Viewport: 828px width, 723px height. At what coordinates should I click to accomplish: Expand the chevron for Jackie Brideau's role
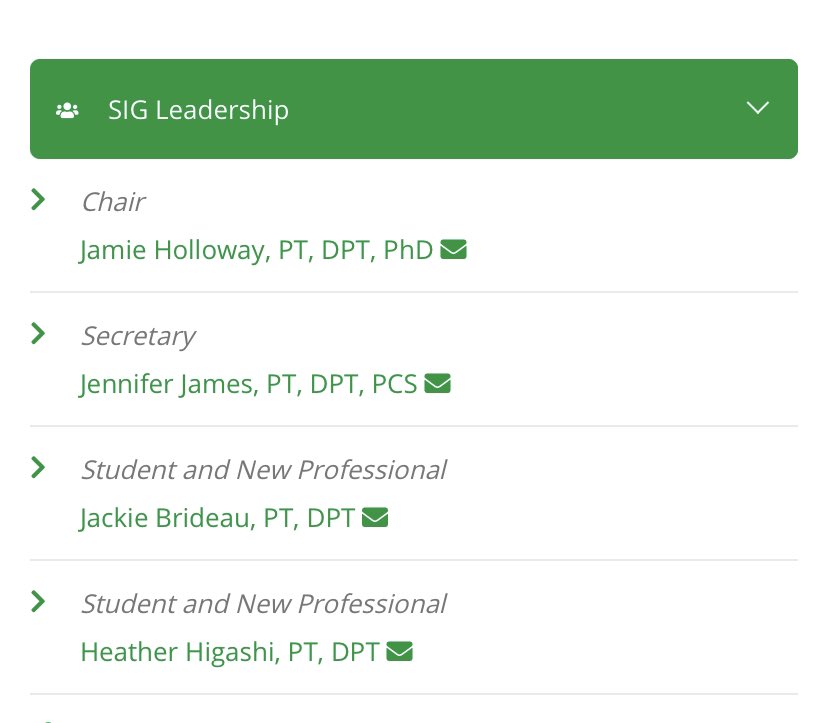[x=37, y=467]
